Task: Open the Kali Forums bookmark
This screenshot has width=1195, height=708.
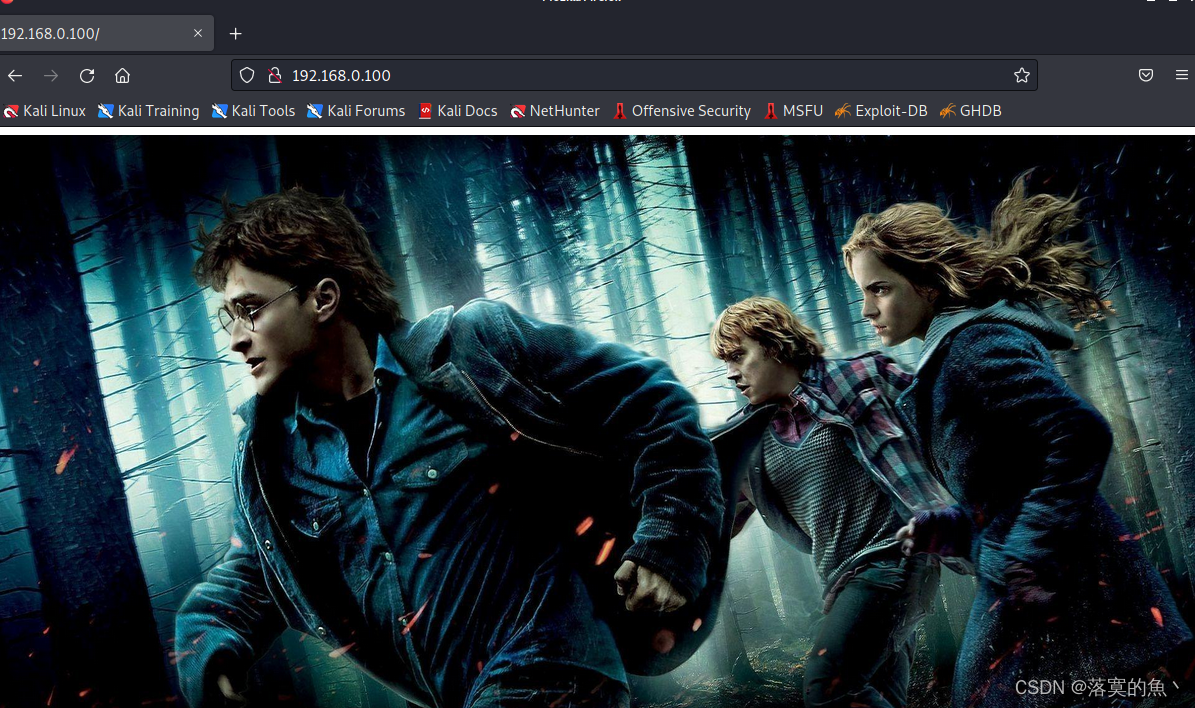Action: coord(356,111)
